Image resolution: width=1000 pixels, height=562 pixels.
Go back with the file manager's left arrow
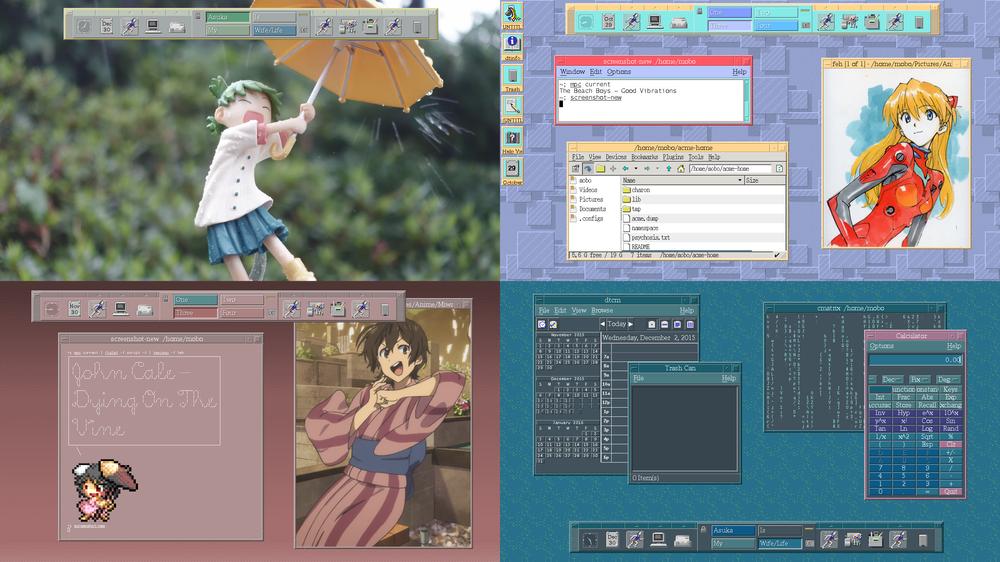coord(626,168)
